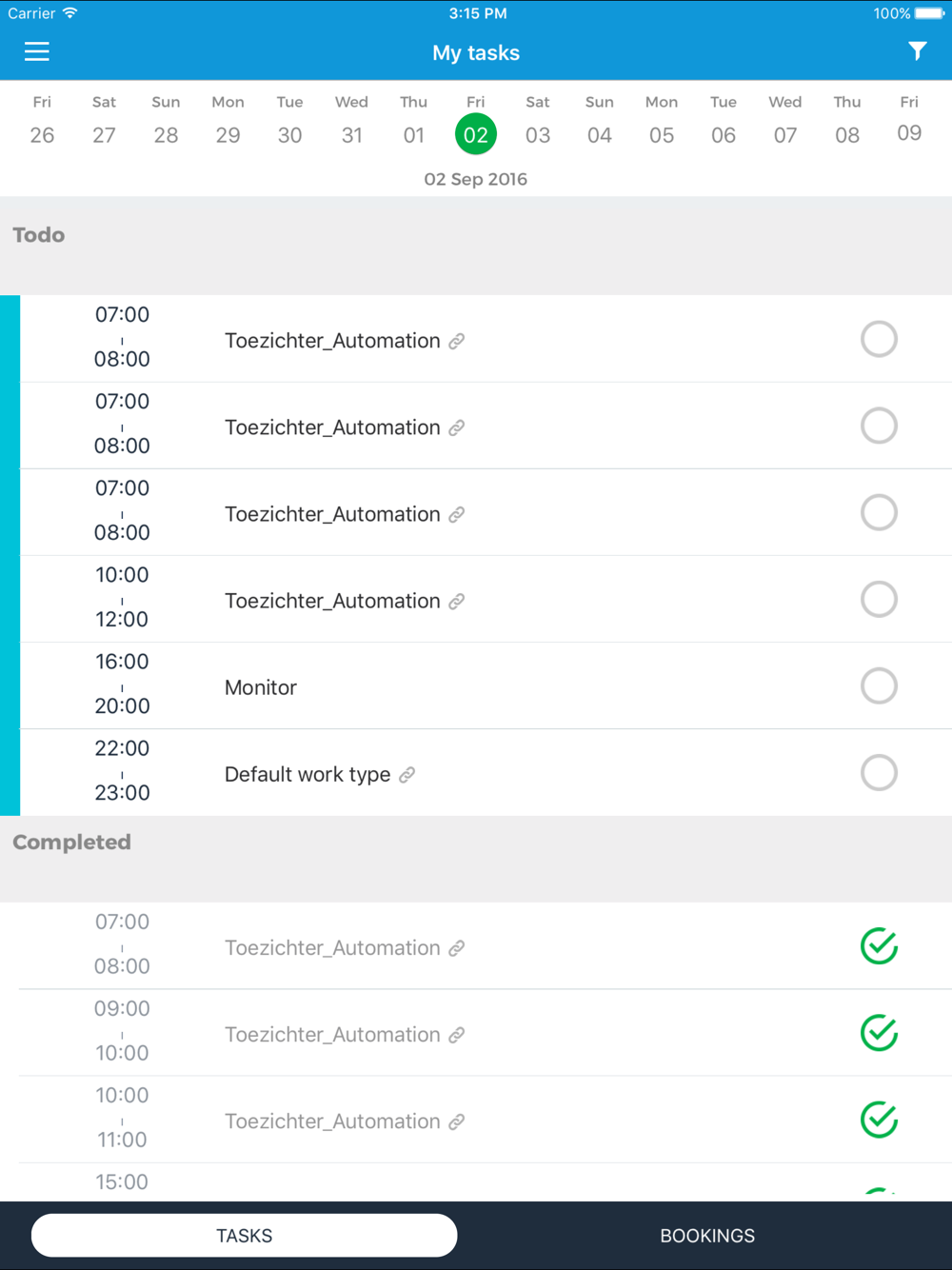Click green checkmark of 10:00–11:00 completed task

(x=879, y=1120)
